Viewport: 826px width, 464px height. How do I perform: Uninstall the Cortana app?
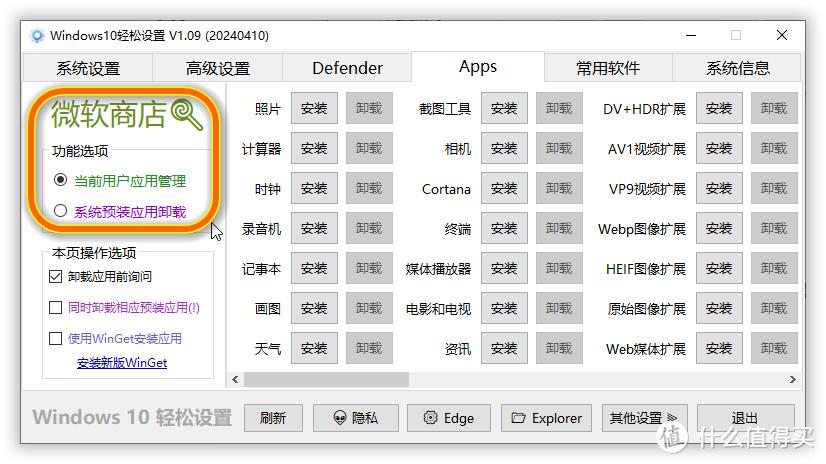click(559, 189)
